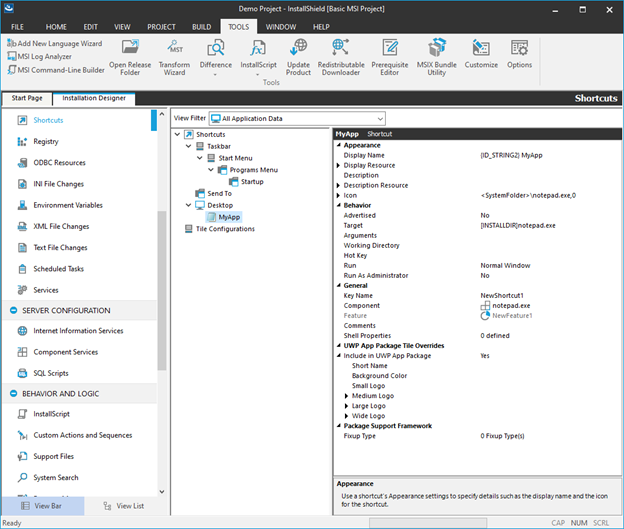Open ODBC Resources view

(x=59, y=162)
